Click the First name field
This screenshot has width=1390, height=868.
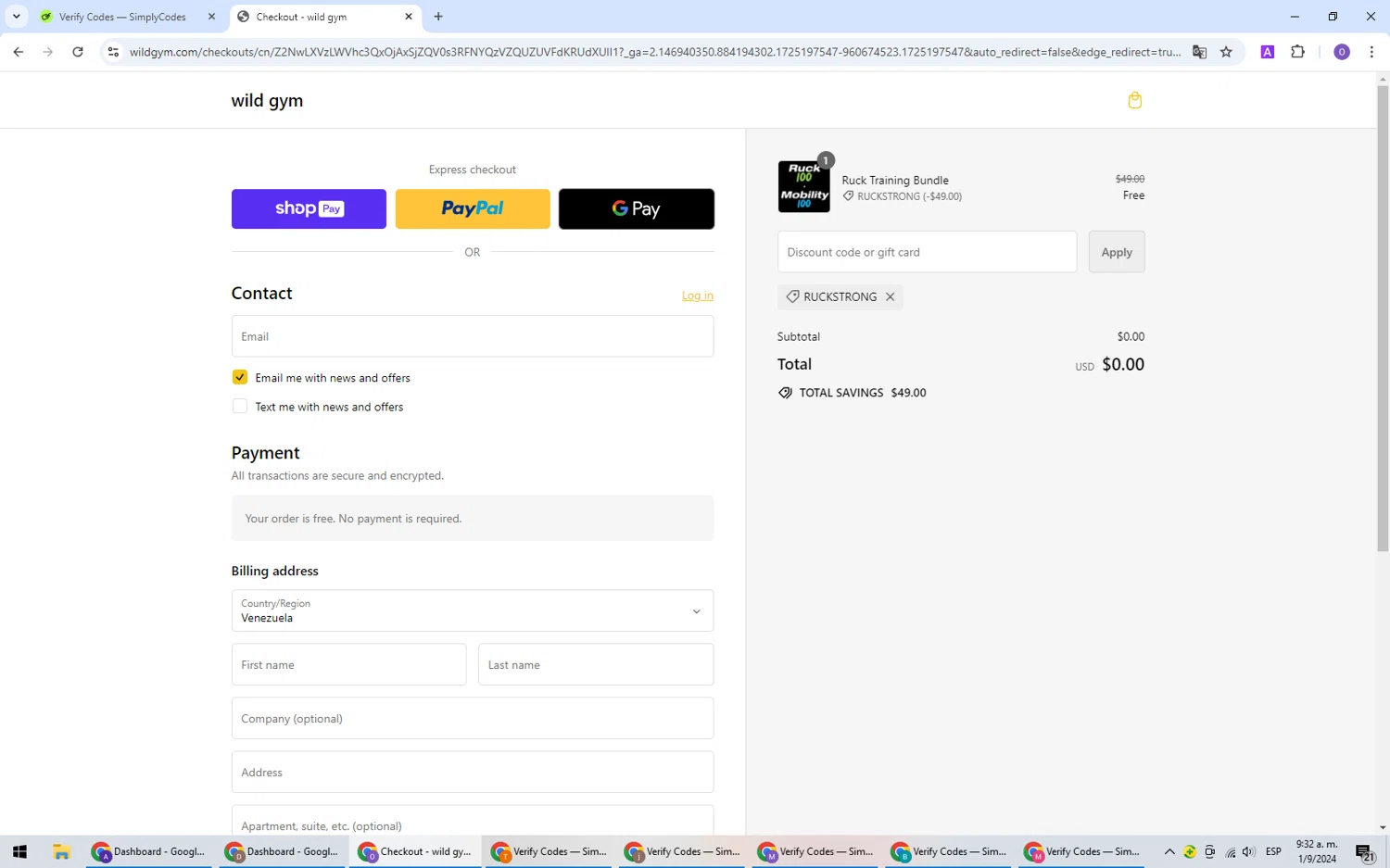(x=348, y=664)
